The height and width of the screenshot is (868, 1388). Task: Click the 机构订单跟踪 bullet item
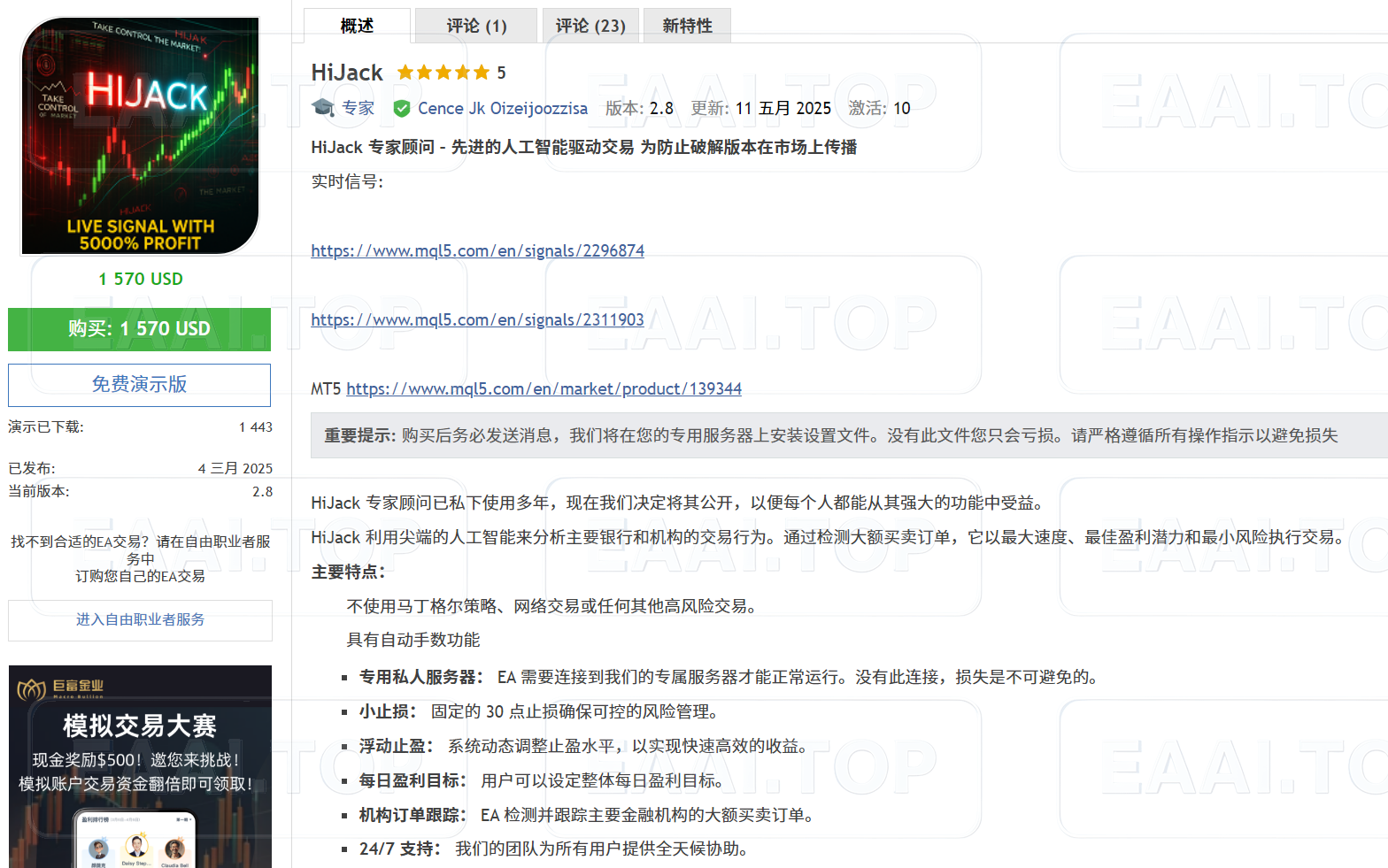586,815
